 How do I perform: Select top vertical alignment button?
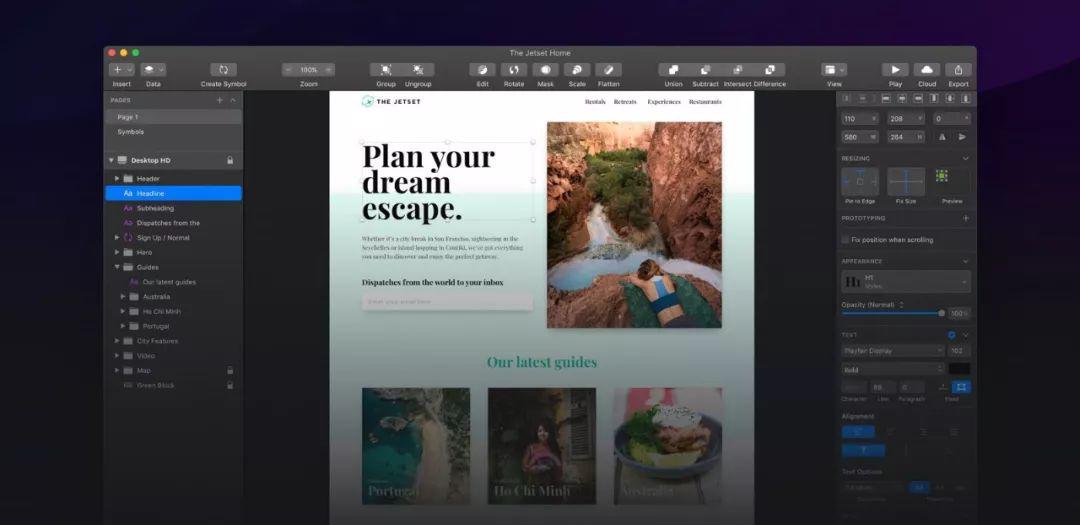point(863,451)
